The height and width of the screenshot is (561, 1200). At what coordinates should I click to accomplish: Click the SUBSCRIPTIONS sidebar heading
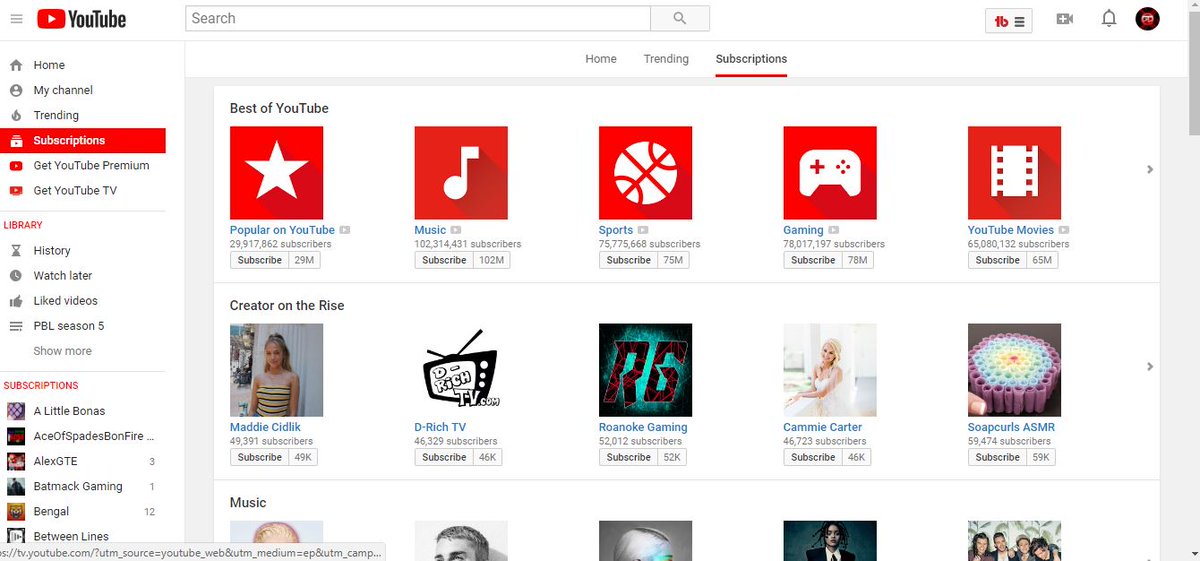pos(41,385)
